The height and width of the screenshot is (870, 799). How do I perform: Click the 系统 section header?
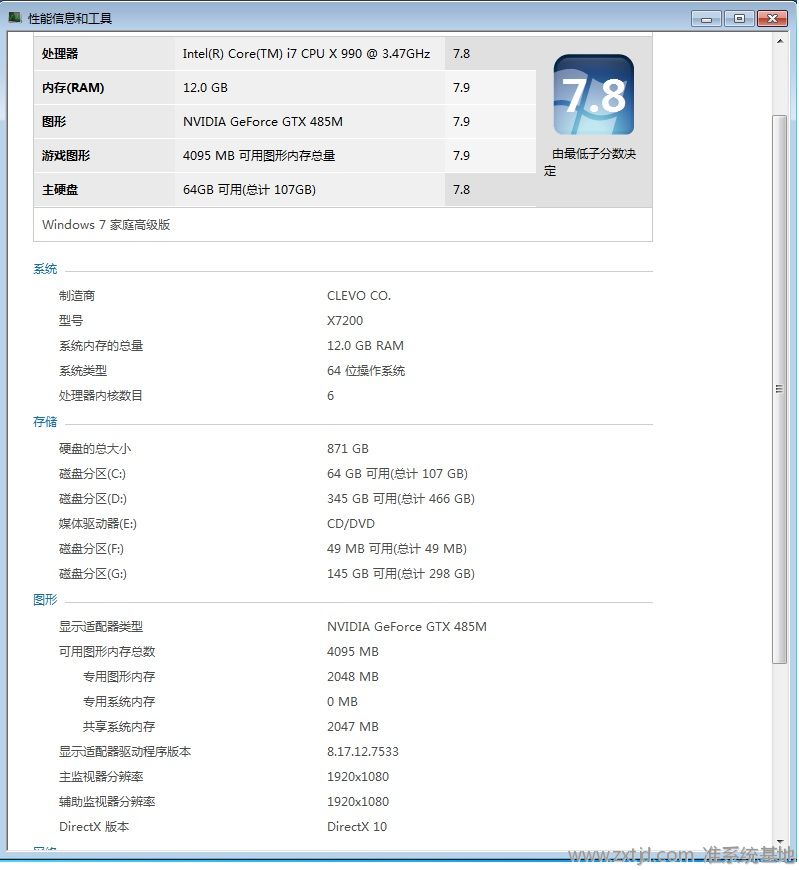pyautogui.click(x=45, y=270)
